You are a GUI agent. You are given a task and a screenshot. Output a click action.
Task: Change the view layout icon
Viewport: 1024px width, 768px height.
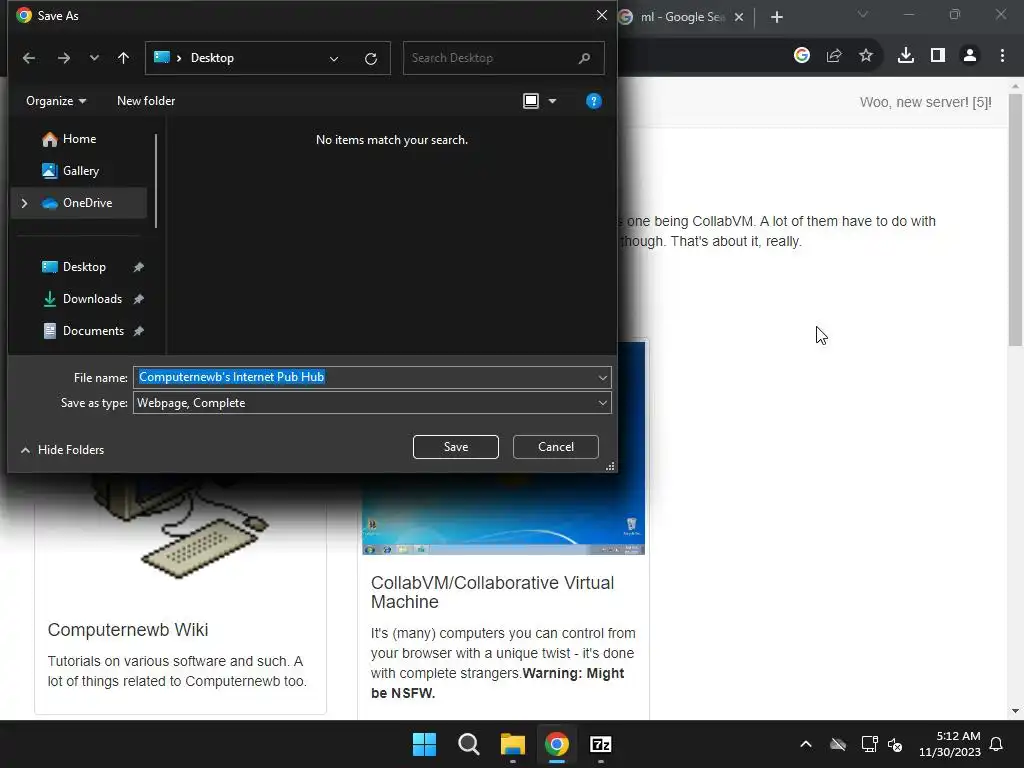point(531,101)
